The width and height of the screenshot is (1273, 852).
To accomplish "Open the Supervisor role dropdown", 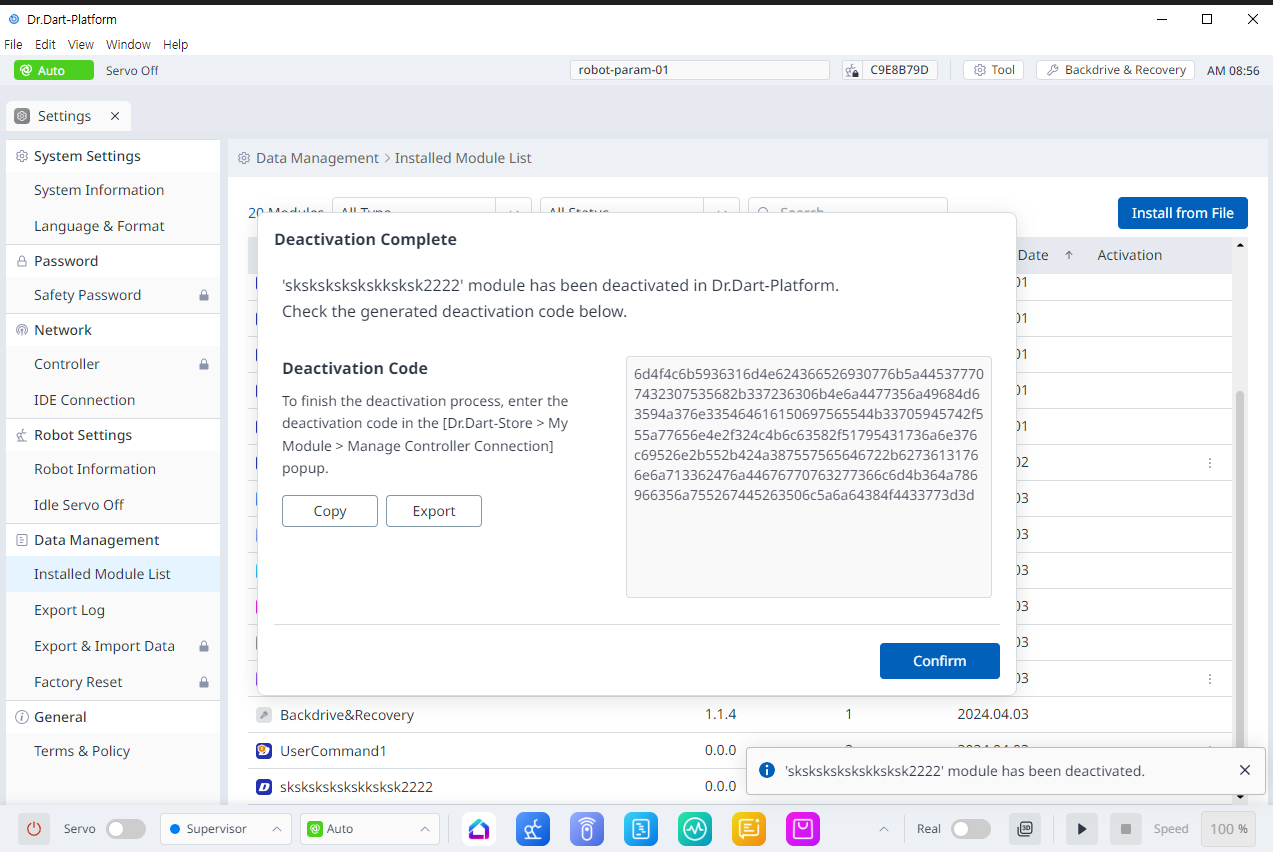I will click(x=225, y=829).
